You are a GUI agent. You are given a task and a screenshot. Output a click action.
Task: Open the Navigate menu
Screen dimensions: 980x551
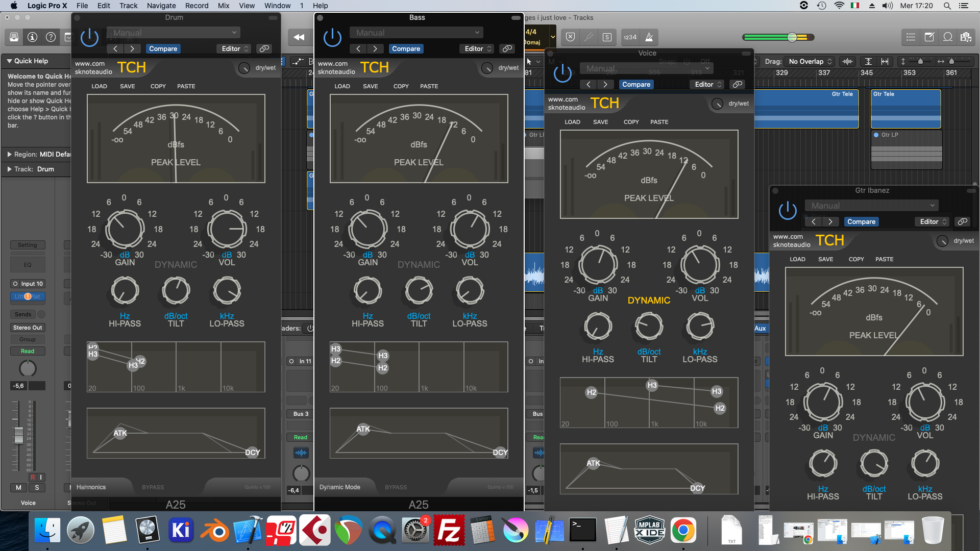[161, 6]
